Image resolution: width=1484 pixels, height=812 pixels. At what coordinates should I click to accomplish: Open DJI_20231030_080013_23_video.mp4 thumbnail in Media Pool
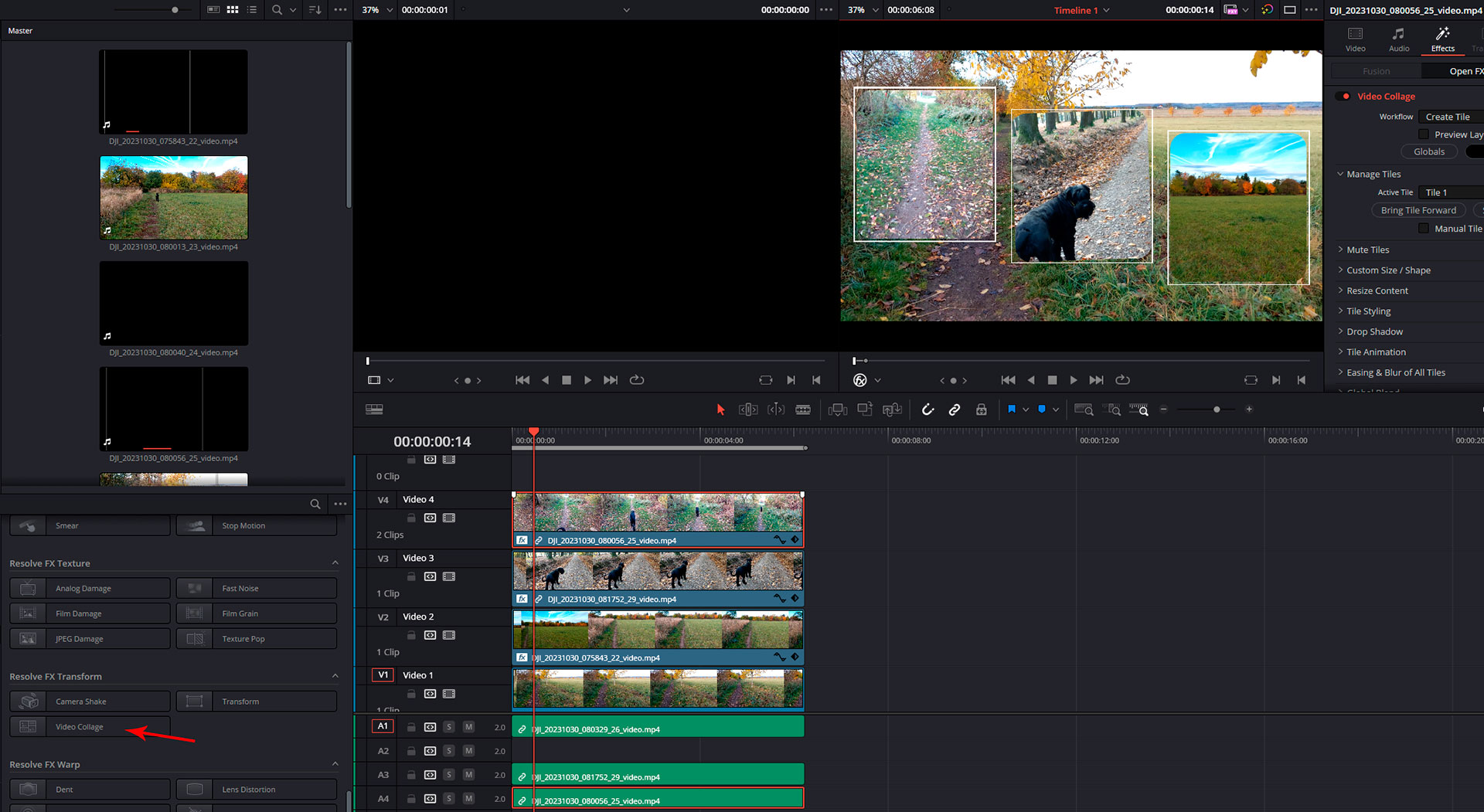[x=174, y=198]
